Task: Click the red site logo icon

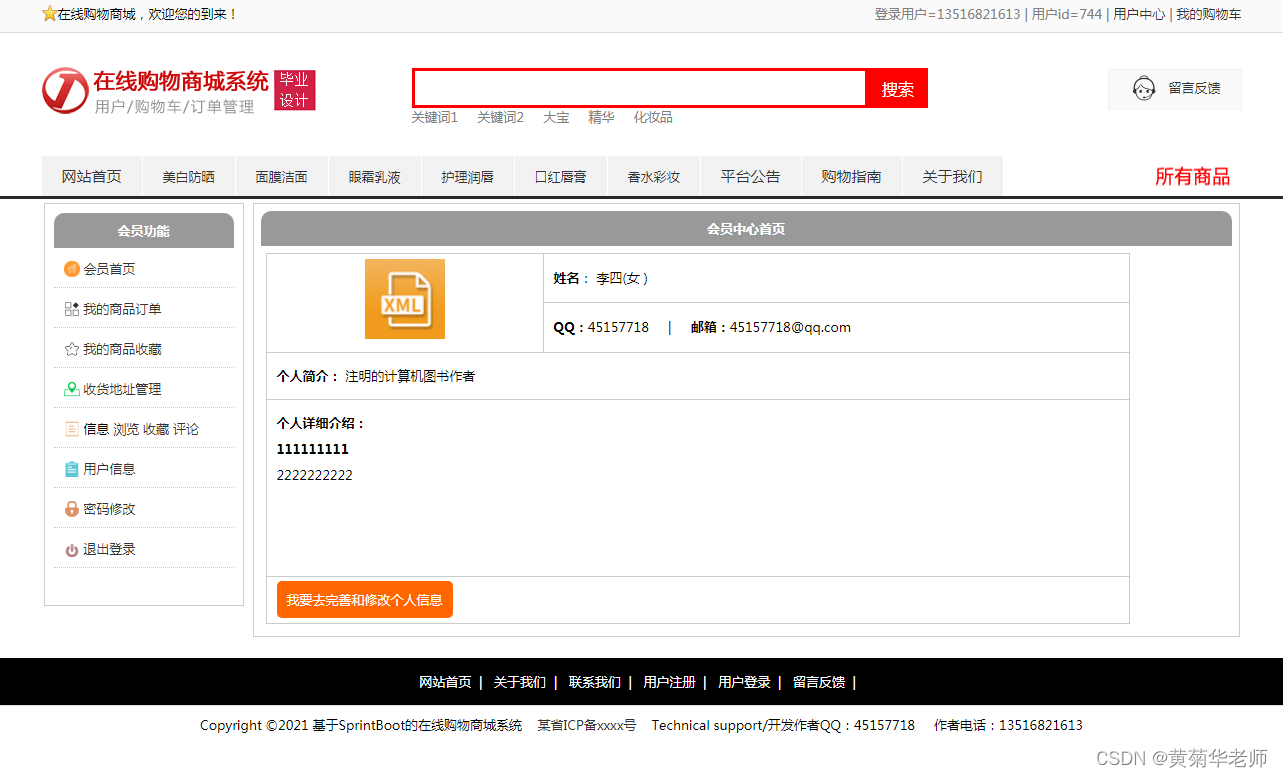Action: point(65,91)
